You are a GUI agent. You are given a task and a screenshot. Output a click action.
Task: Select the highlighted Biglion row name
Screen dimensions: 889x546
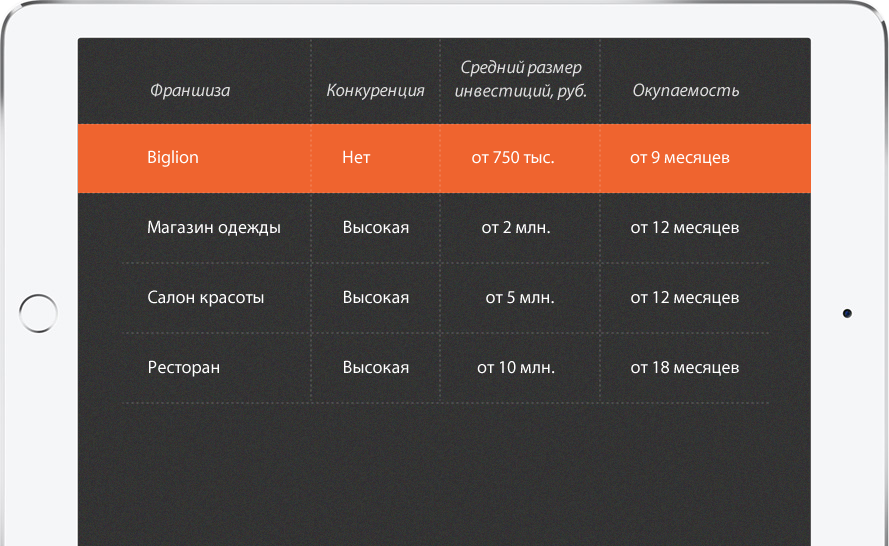(173, 158)
